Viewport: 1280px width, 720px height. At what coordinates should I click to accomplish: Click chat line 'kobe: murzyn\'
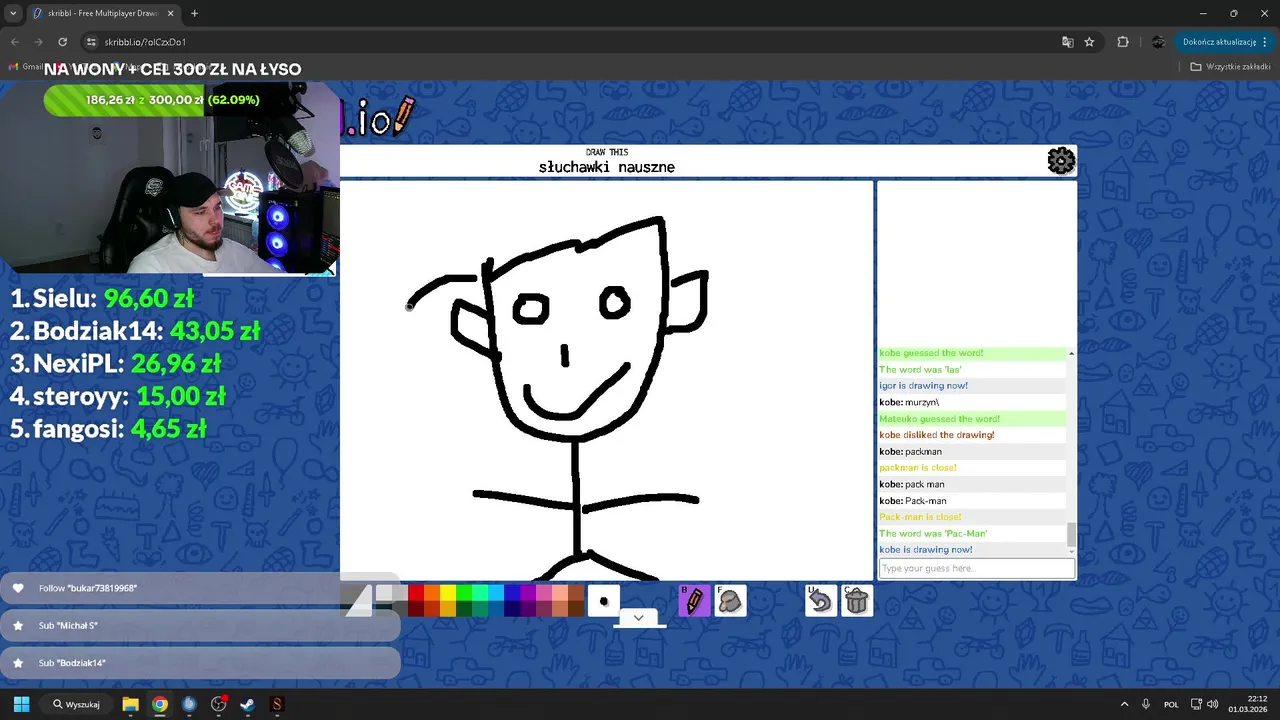(x=909, y=402)
